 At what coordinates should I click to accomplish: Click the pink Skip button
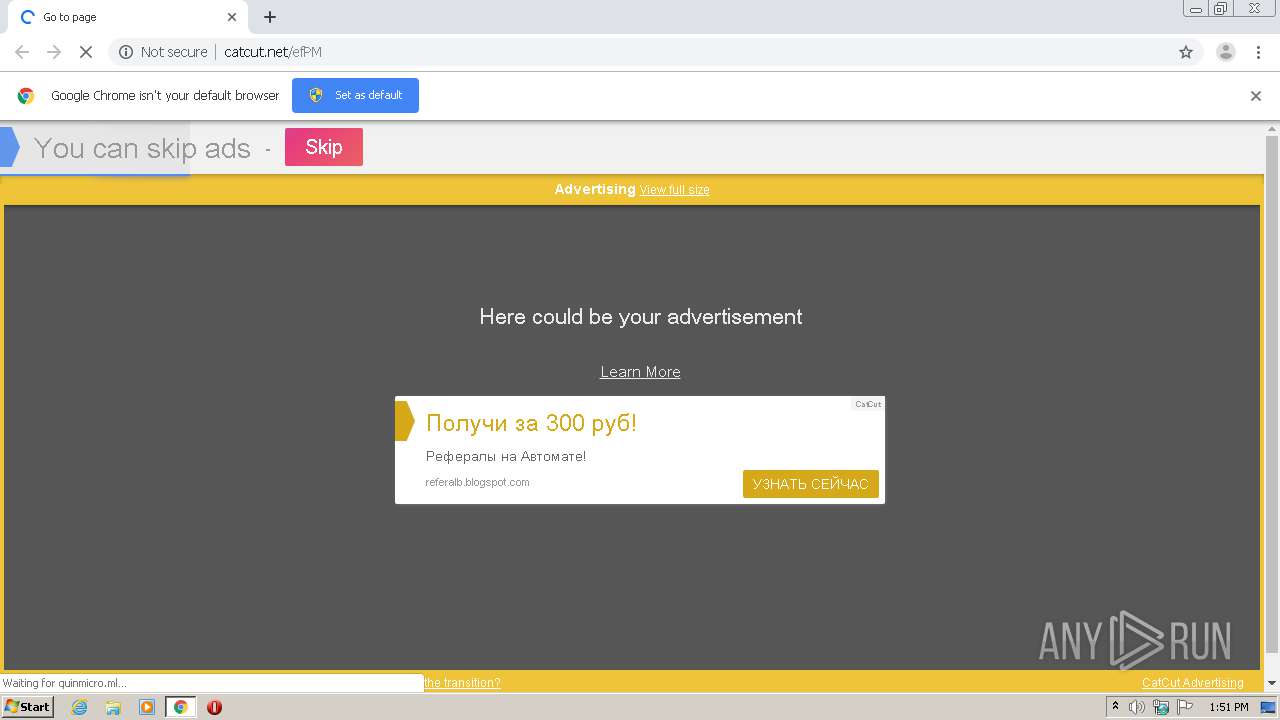(324, 147)
